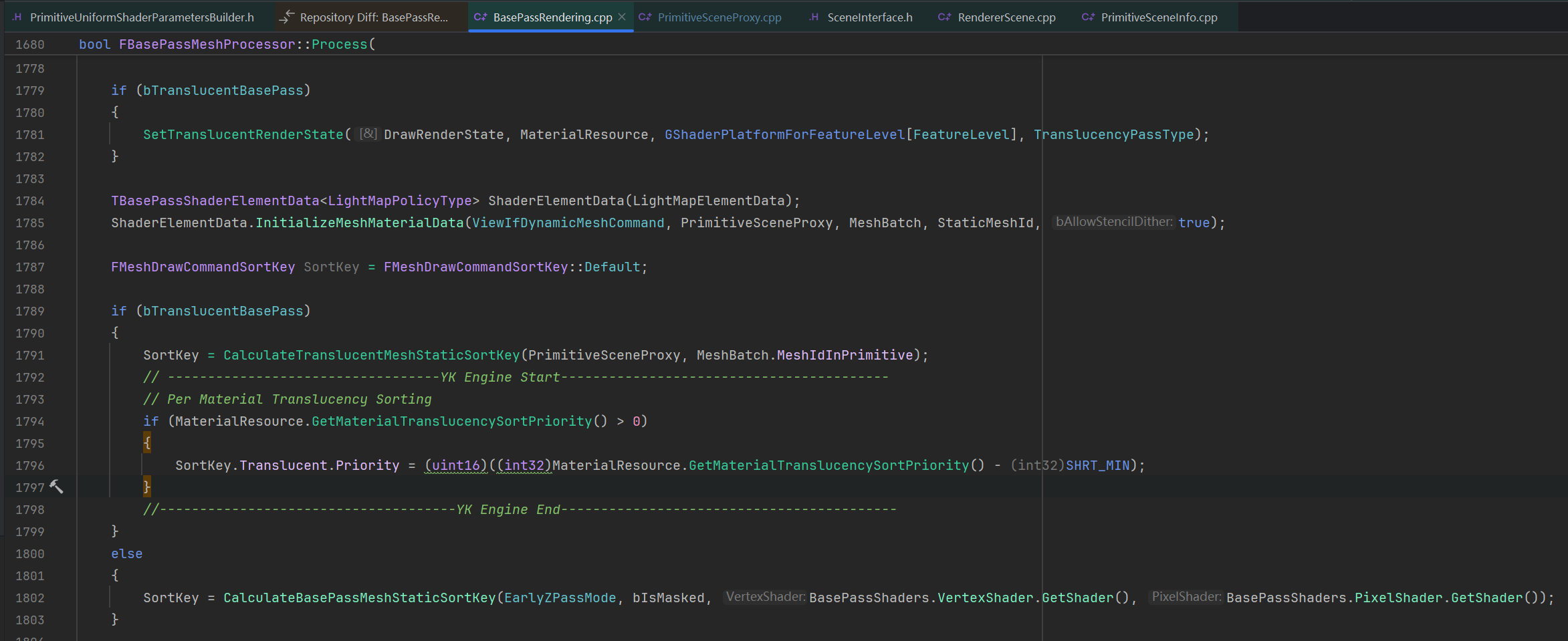Click the PixelShader parameter hint on line 1802
This screenshot has width=1568, height=641.
pyautogui.click(x=1186, y=597)
